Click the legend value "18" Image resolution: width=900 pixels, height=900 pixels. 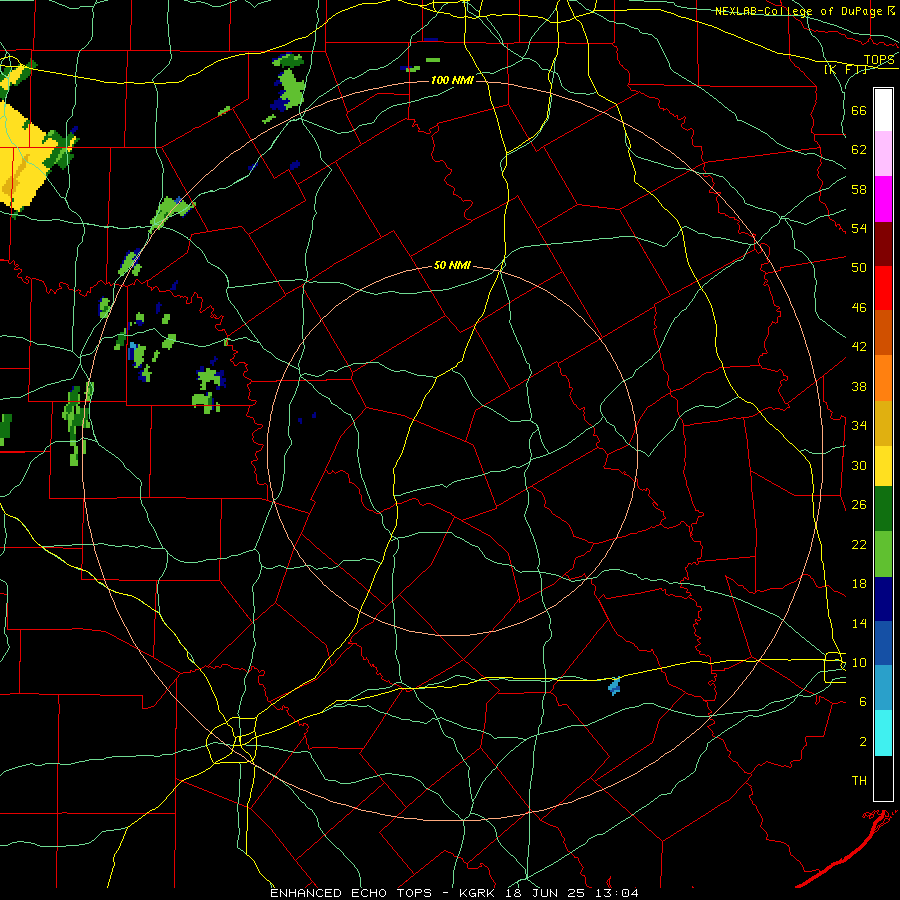pos(859,584)
